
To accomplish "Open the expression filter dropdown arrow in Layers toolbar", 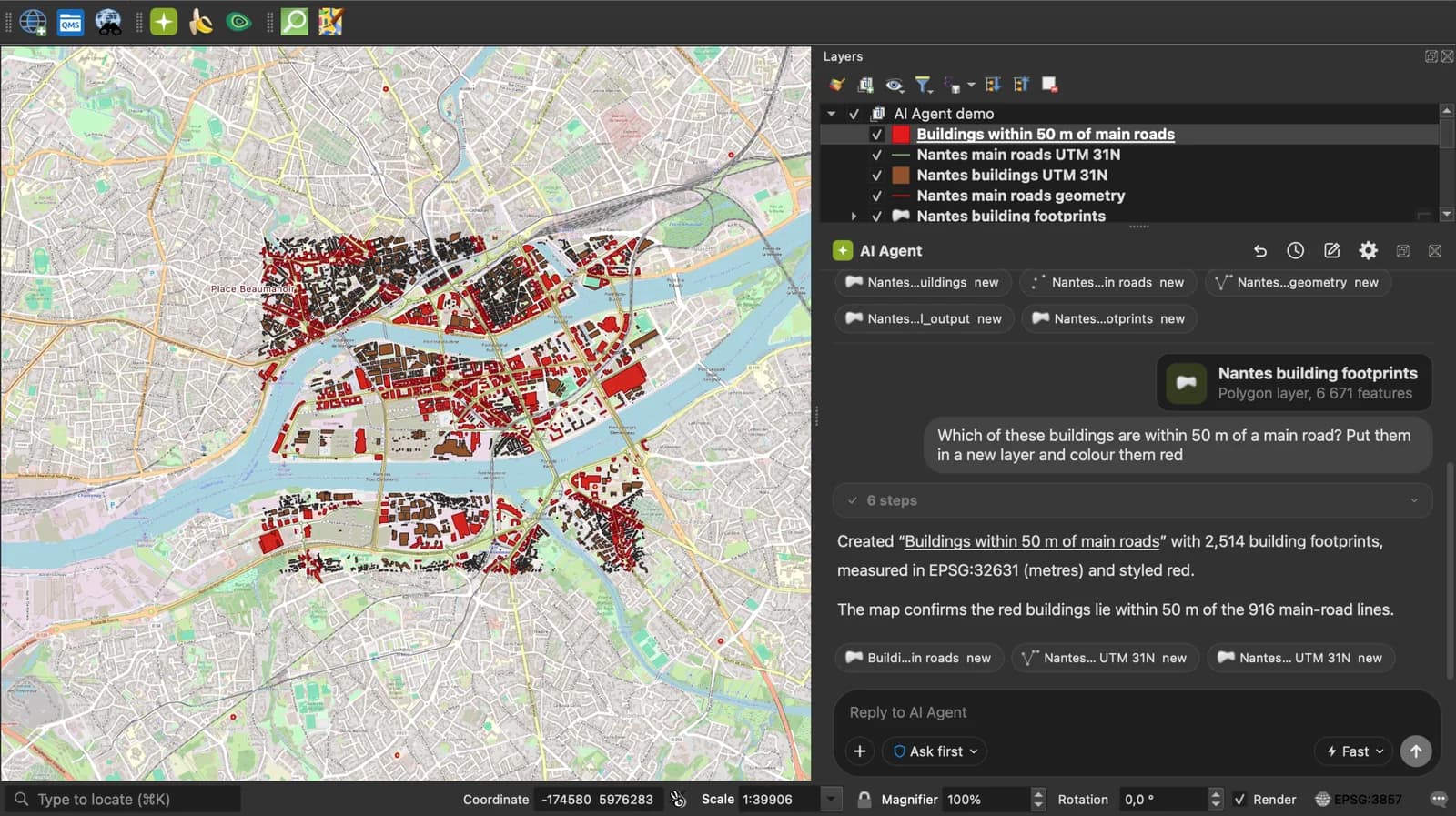I will tap(971, 85).
